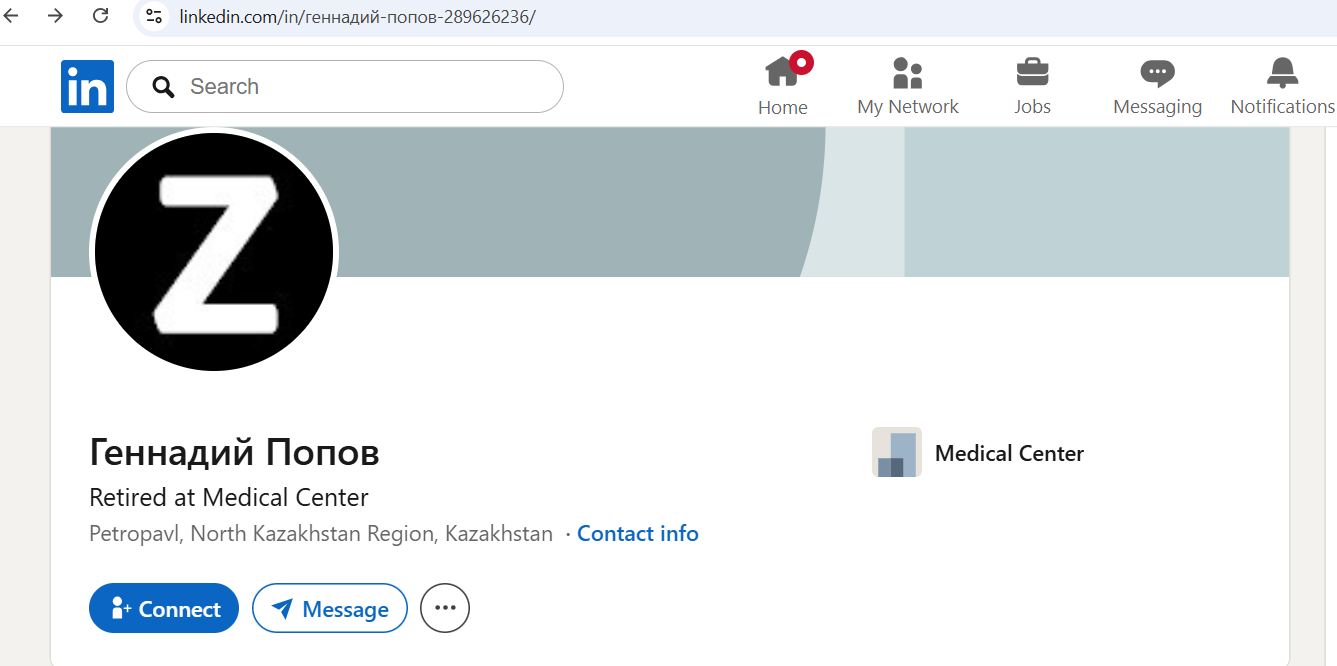Viewport: 1337px width, 666px height.
Task: Click the Connect button
Action: (164, 608)
